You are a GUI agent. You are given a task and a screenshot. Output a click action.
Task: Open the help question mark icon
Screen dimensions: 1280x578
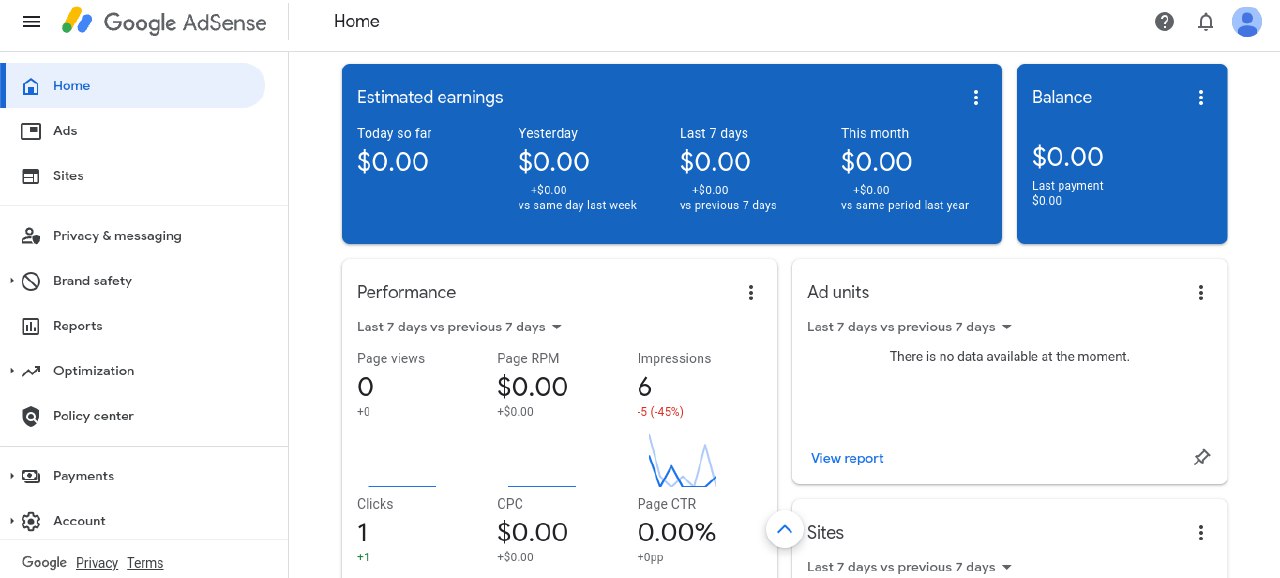click(x=1164, y=21)
